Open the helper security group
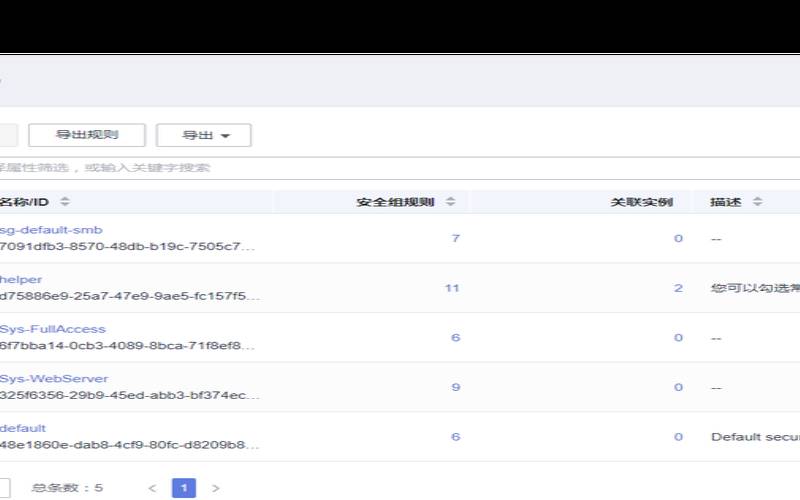 [x=21, y=280]
